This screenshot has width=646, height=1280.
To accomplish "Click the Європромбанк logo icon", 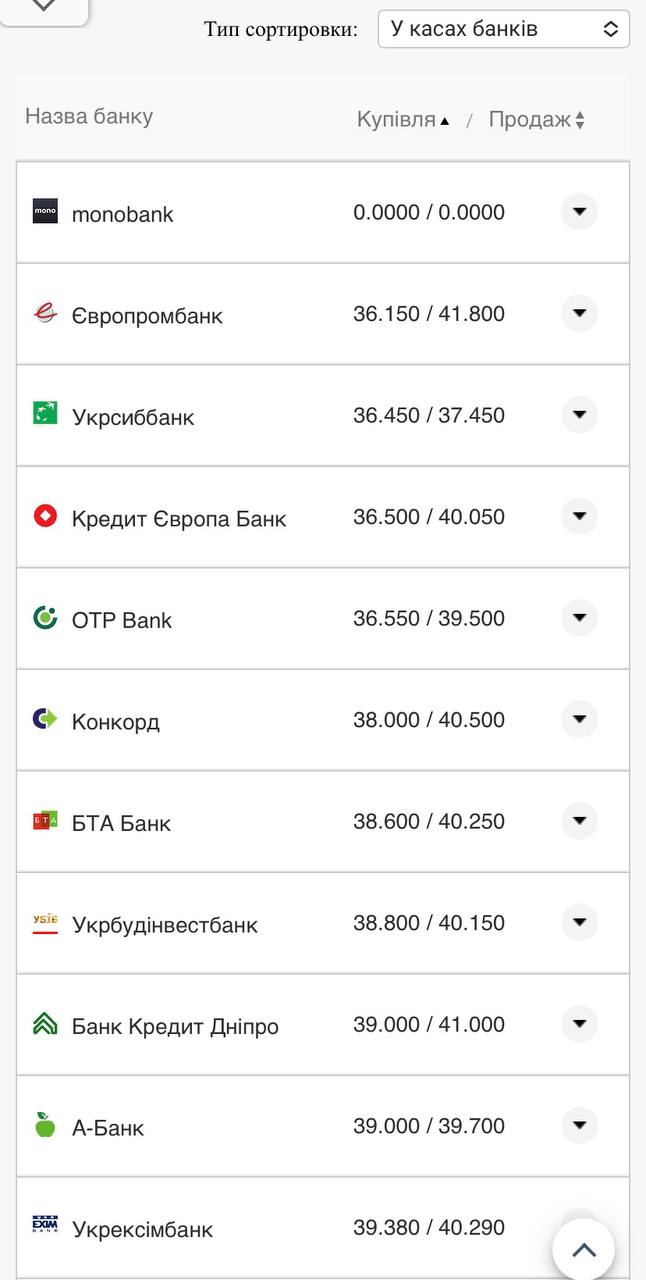I will (x=44, y=313).
